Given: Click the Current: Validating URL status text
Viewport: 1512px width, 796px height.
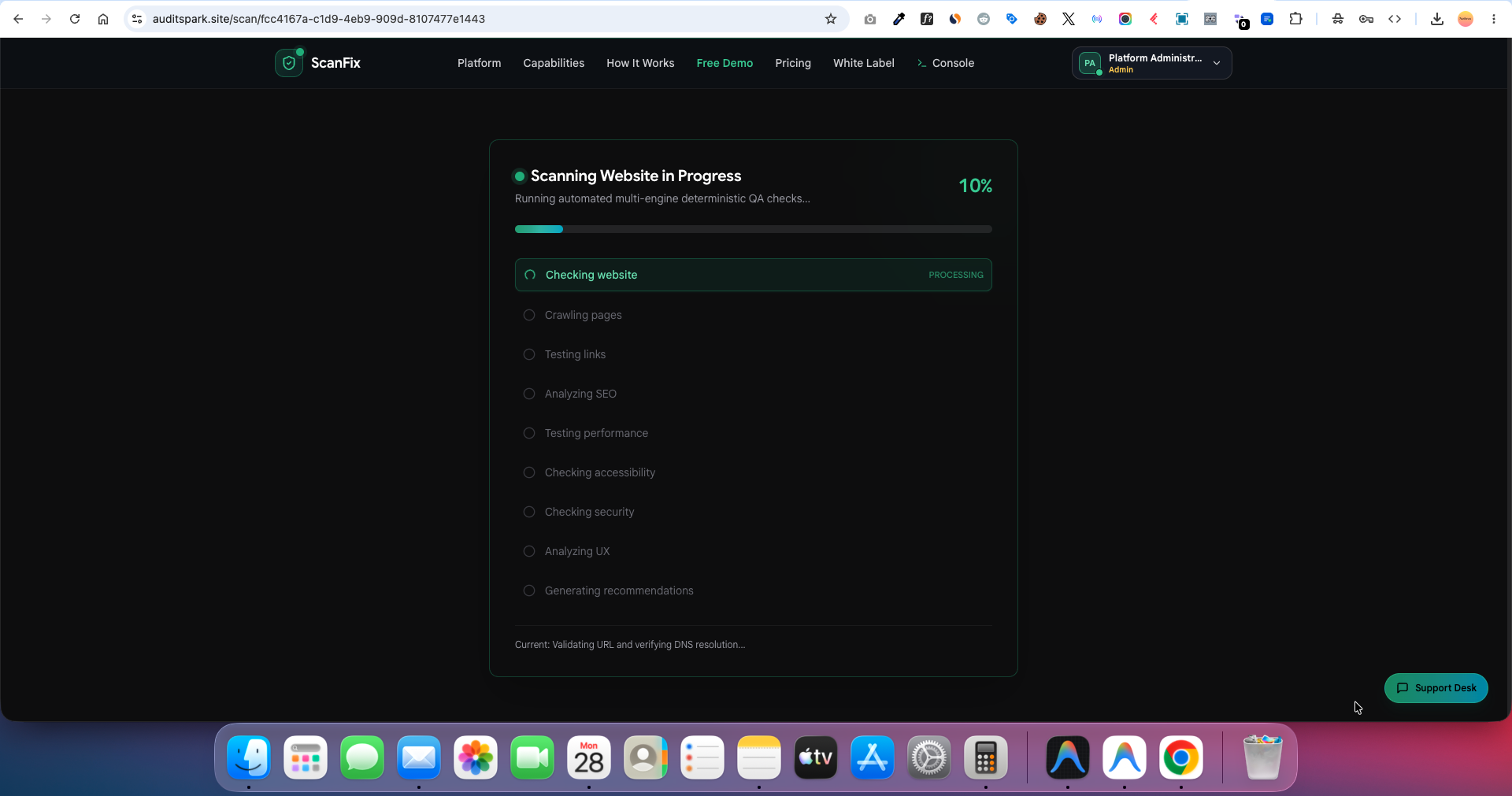Looking at the screenshot, I should 630,645.
